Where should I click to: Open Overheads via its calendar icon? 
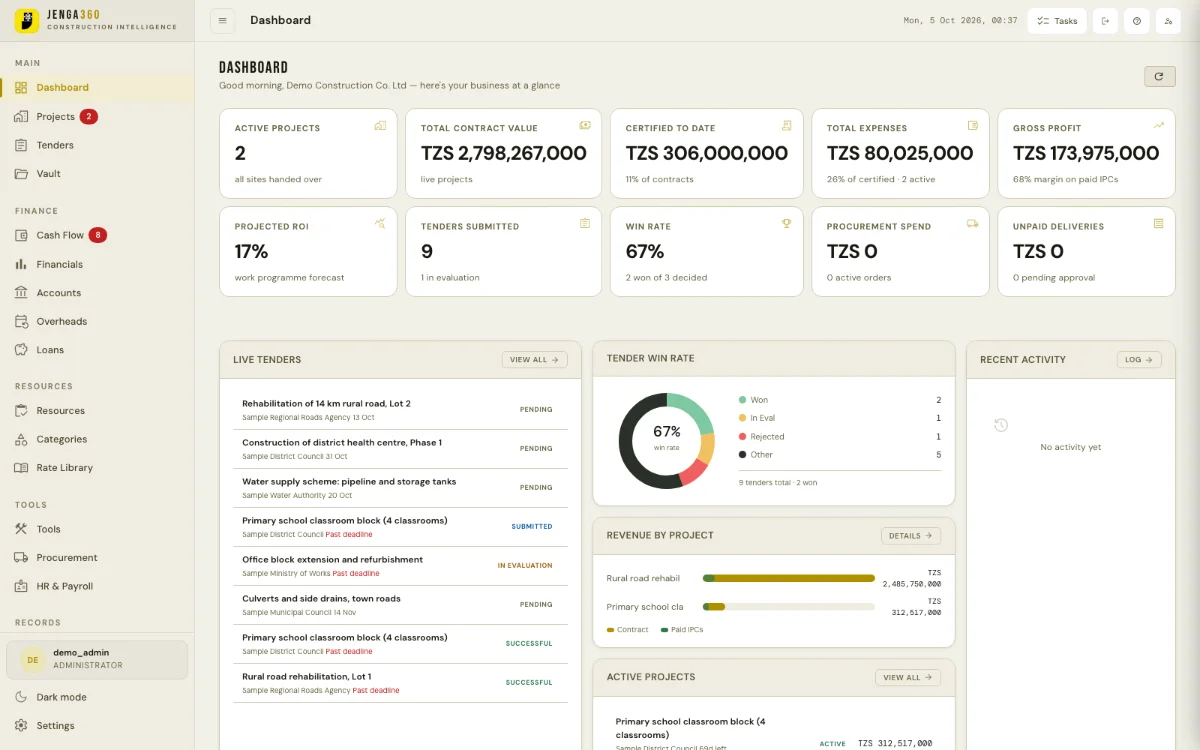click(x=21, y=321)
